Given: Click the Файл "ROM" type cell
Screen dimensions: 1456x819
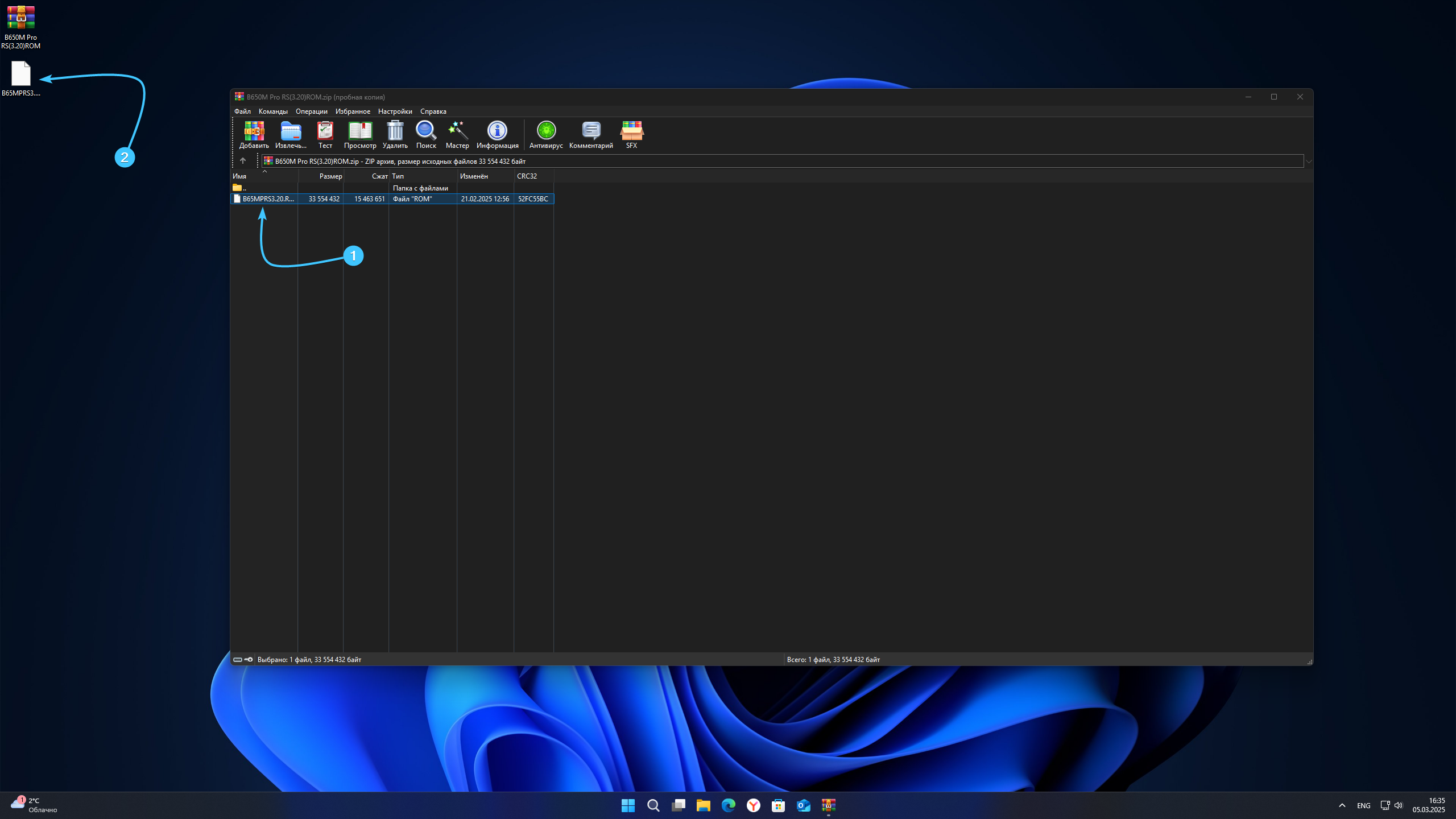Looking at the screenshot, I should click(412, 199).
